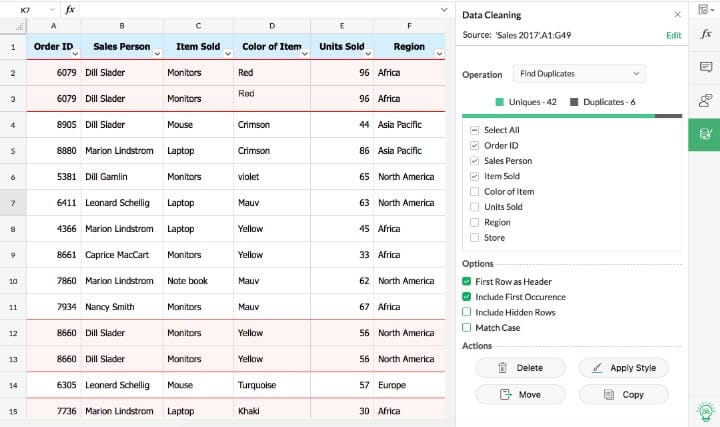Expand the formula bar chevron
This screenshot has width=720, height=427.
pos(444,10)
